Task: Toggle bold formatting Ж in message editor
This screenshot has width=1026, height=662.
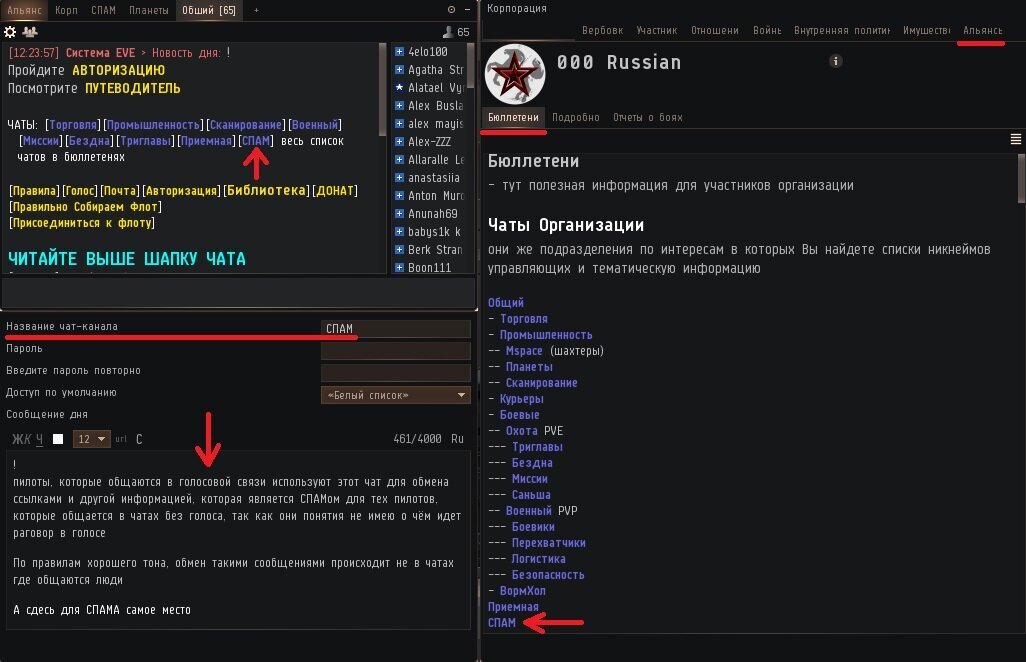Action: click(x=17, y=439)
